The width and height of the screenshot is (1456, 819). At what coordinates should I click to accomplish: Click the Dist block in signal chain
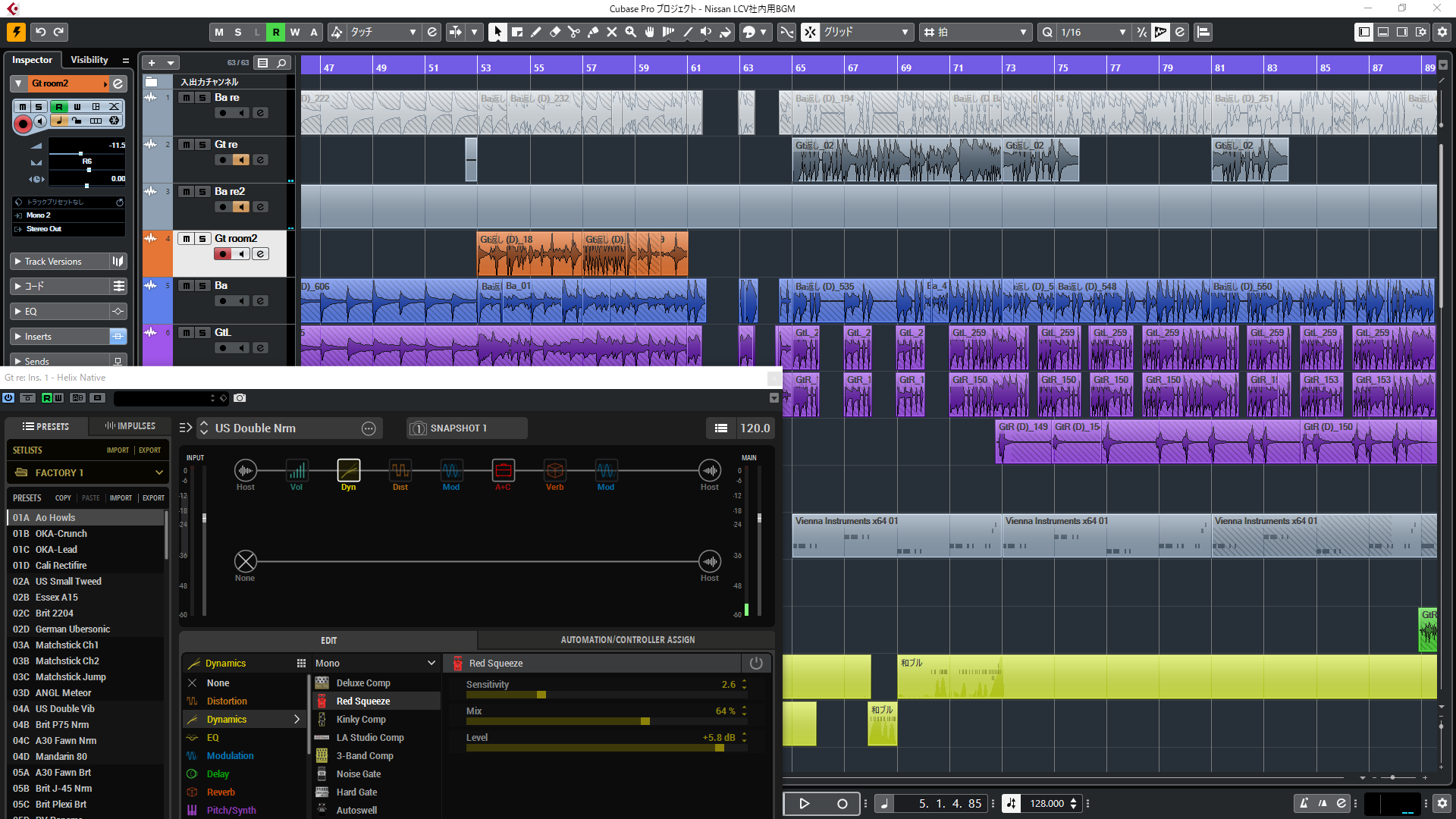click(x=400, y=471)
